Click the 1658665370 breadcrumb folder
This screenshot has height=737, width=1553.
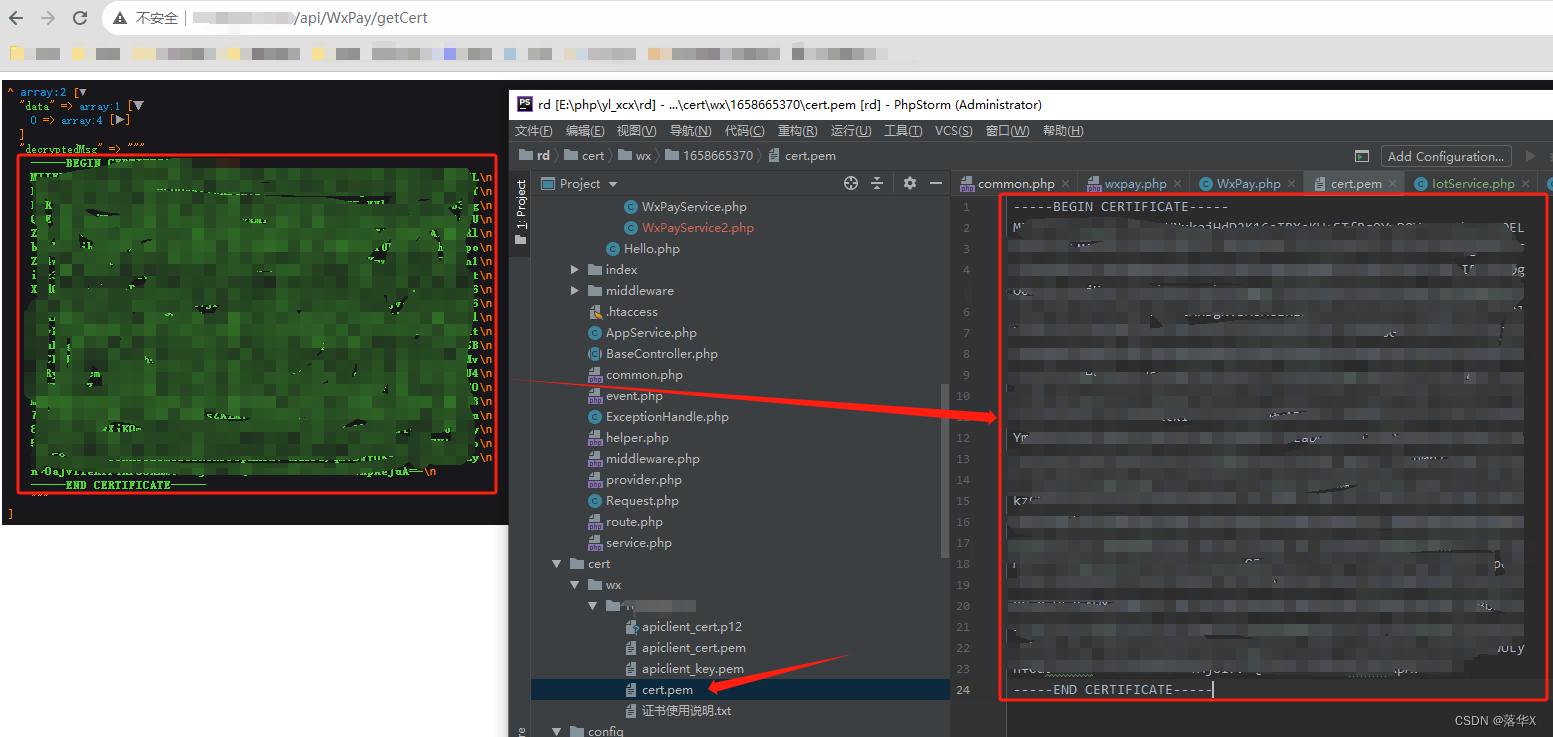[708, 156]
